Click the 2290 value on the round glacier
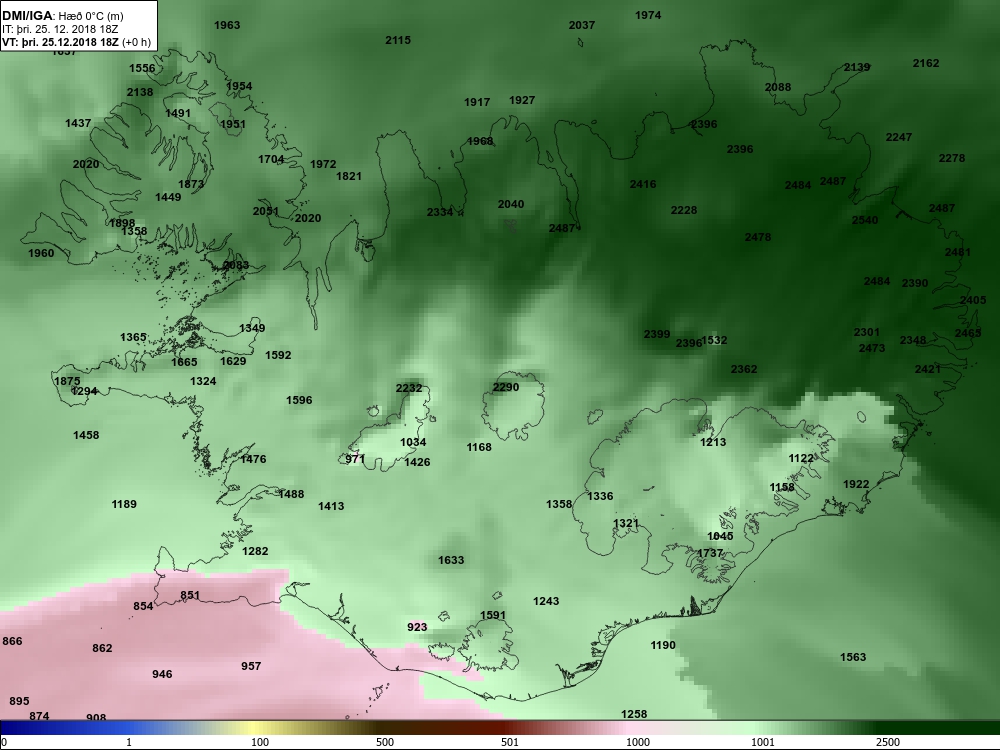1000x750 pixels. pyautogui.click(x=506, y=388)
